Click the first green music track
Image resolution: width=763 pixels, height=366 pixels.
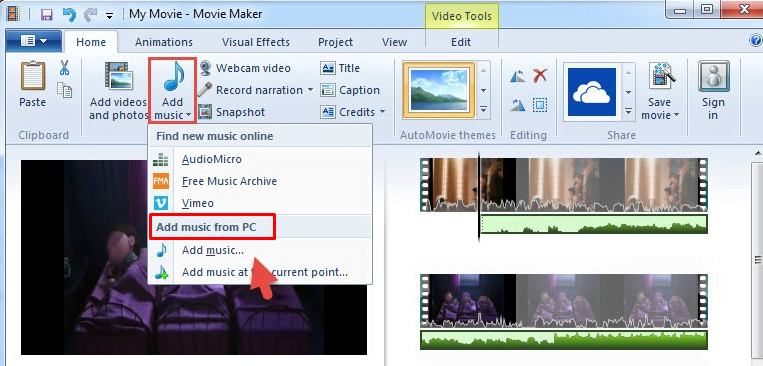[x=594, y=224]
